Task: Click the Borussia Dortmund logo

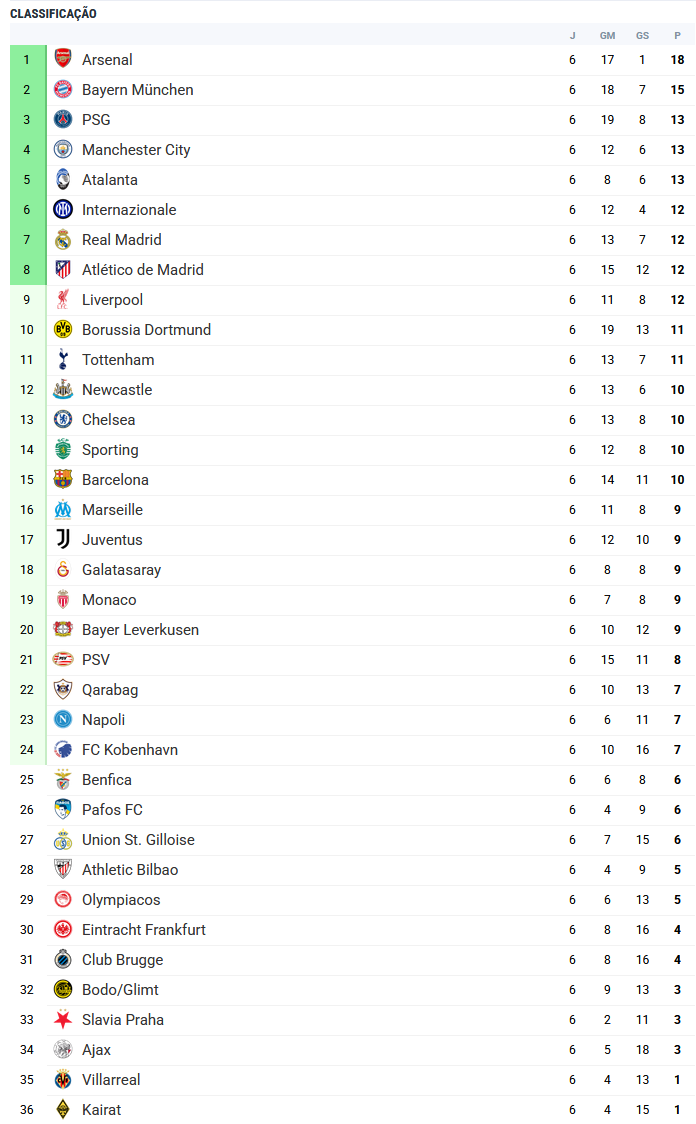Action: click(63, 330)
